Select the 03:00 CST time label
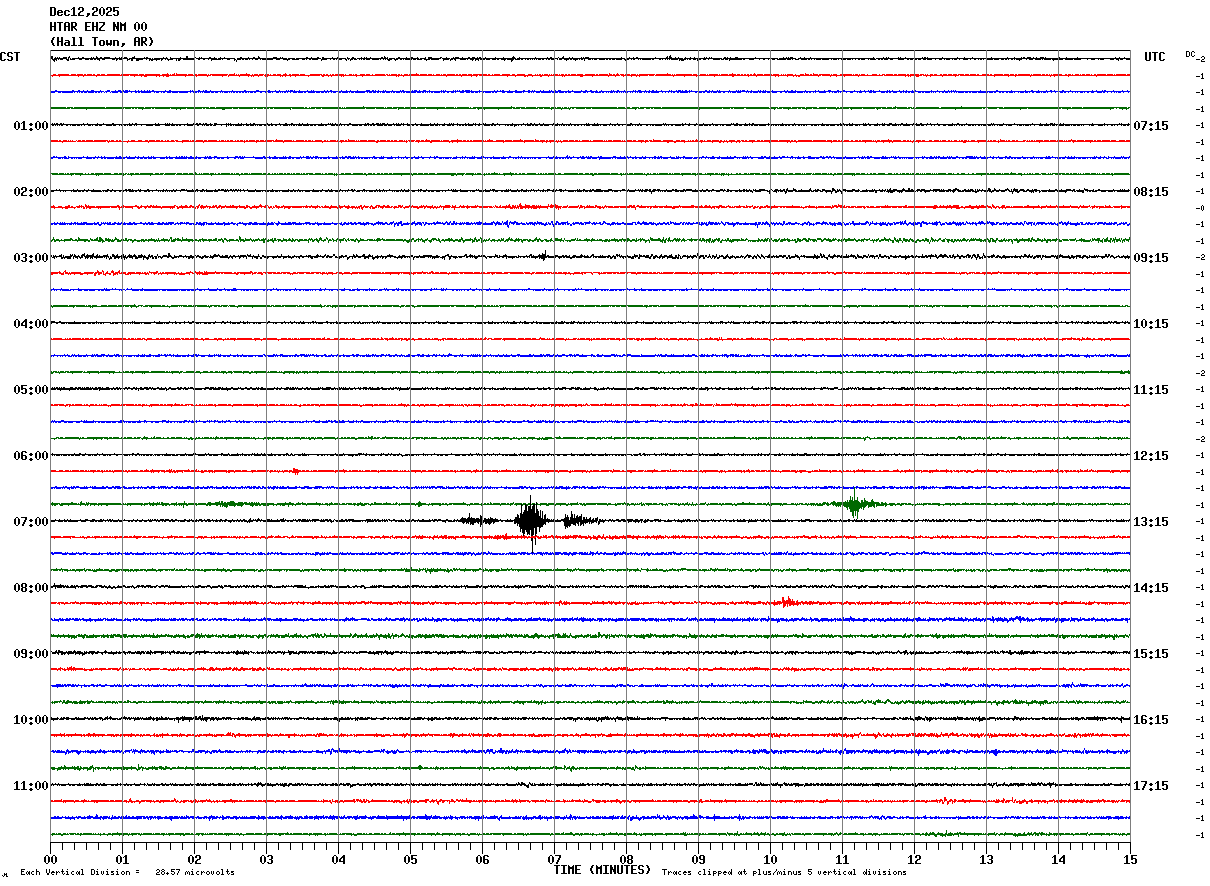The image size is (1210, 886). point(31,258)
